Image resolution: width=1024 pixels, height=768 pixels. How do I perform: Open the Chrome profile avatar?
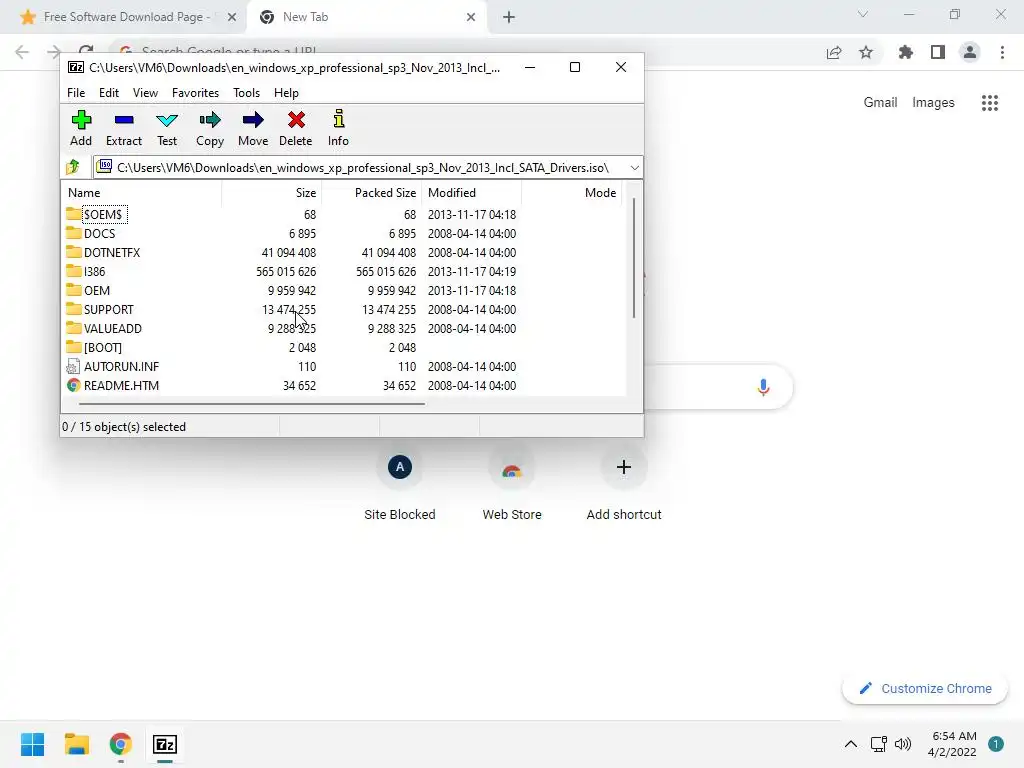point(970,52)
